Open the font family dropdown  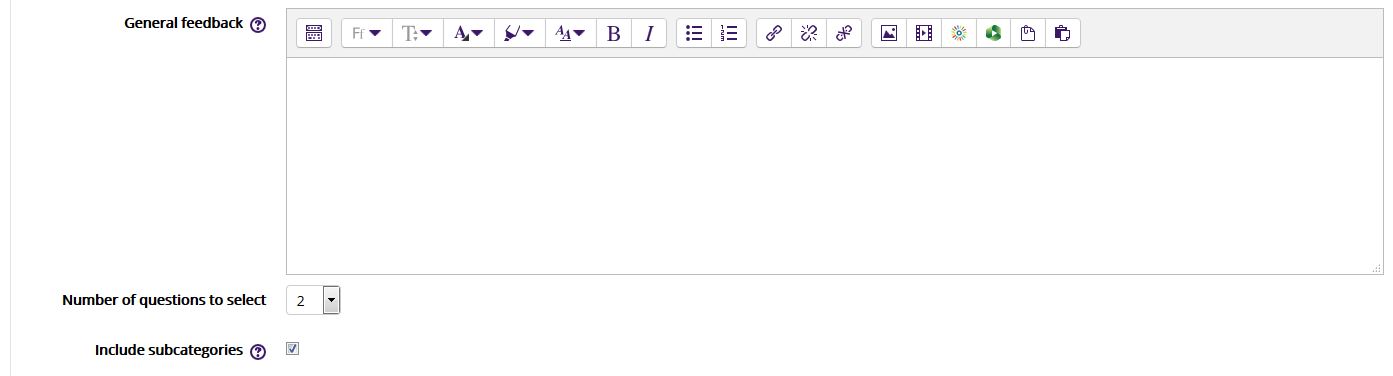coord(366,33)
